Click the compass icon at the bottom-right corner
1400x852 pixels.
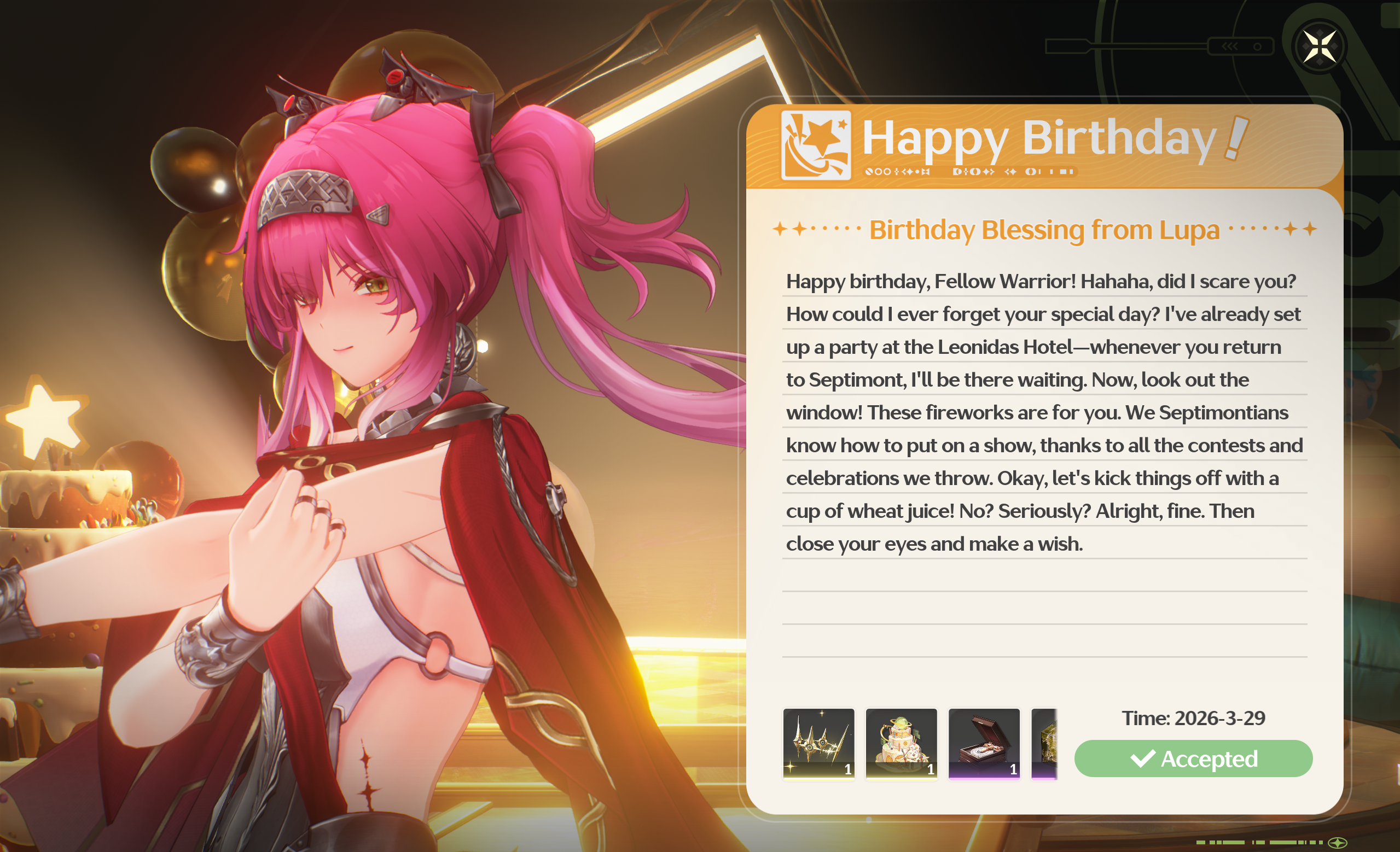[x=1338, y=842]
